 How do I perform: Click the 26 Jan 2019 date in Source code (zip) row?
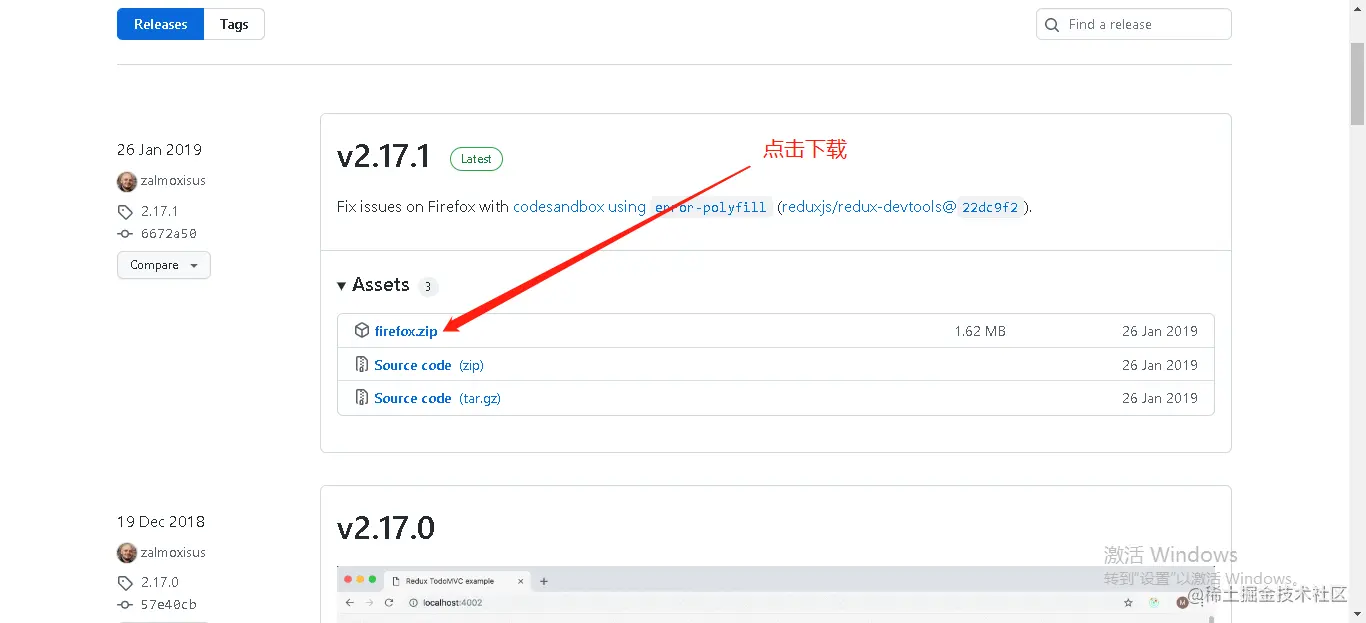tap(1160, 365)
